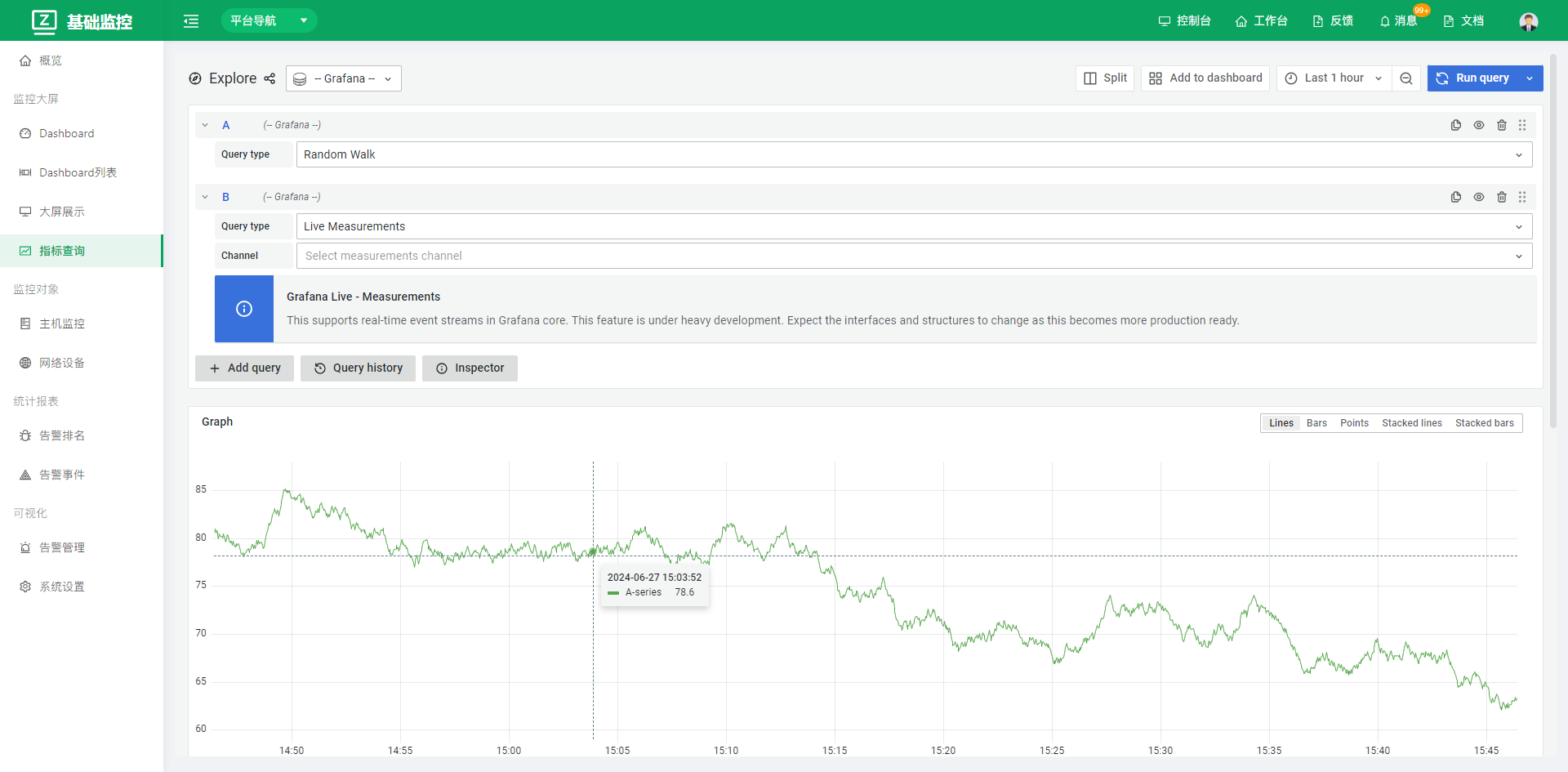
Task: Click the Grafana Live info icon
Action: click(x=244, y=309)
